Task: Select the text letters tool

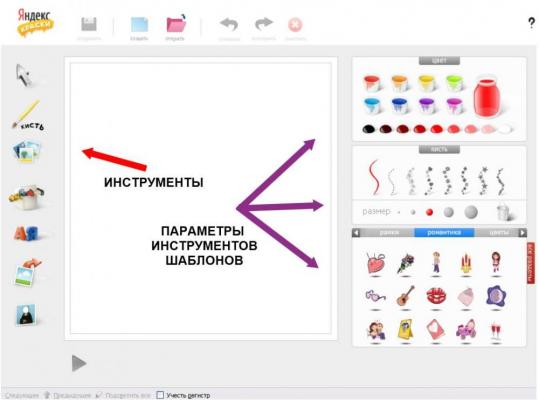Action: (26, 234)
